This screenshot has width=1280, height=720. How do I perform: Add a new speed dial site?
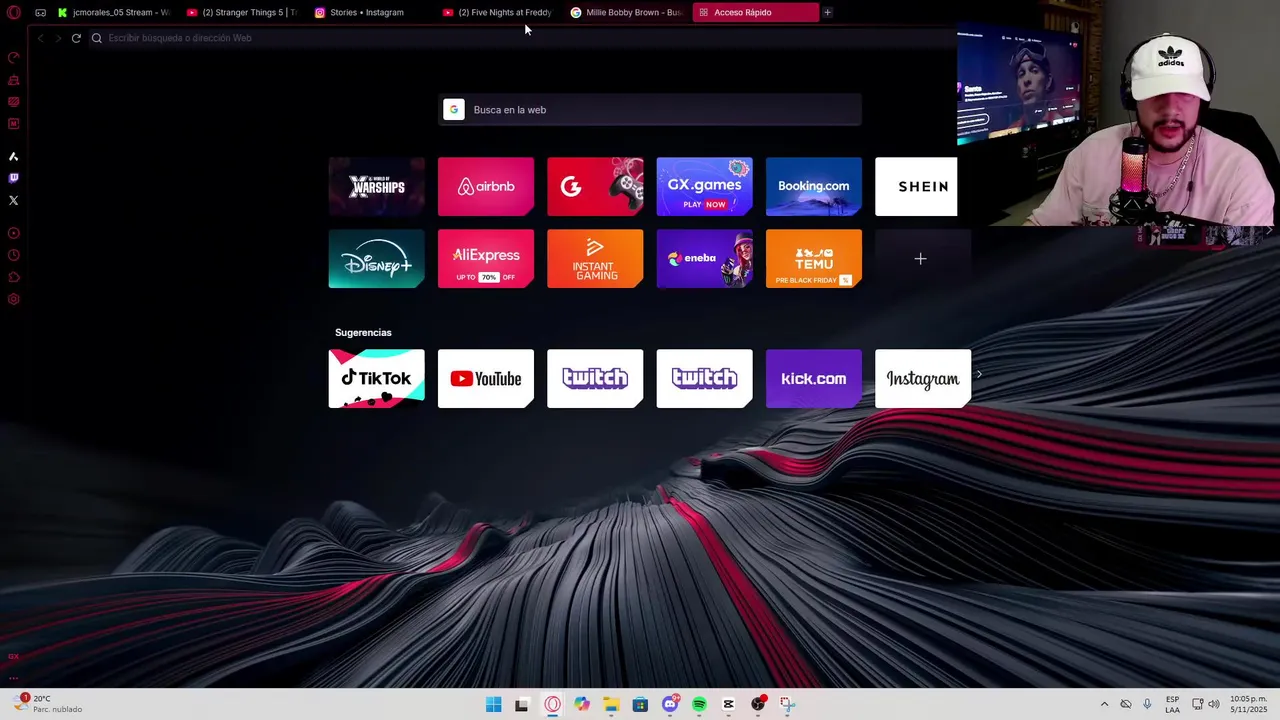tap(920, 259)
